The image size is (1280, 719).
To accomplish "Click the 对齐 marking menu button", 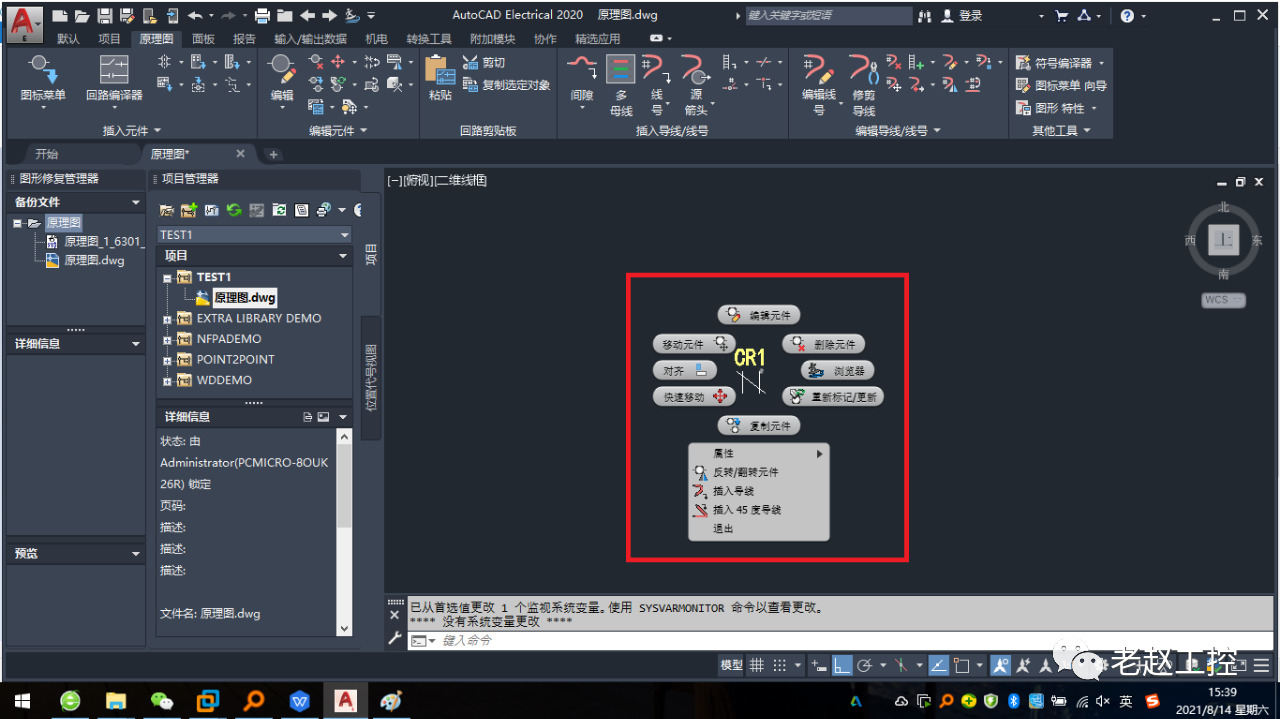I will click(684, 370).
